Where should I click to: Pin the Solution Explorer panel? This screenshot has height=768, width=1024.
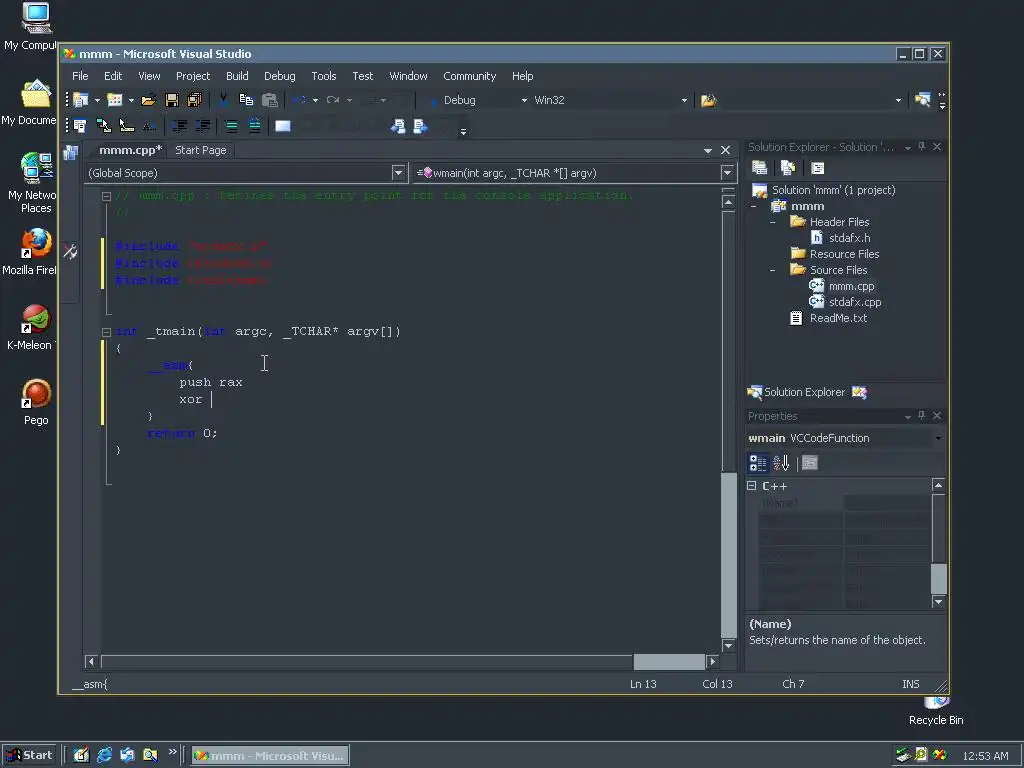[x=922, y=147]
